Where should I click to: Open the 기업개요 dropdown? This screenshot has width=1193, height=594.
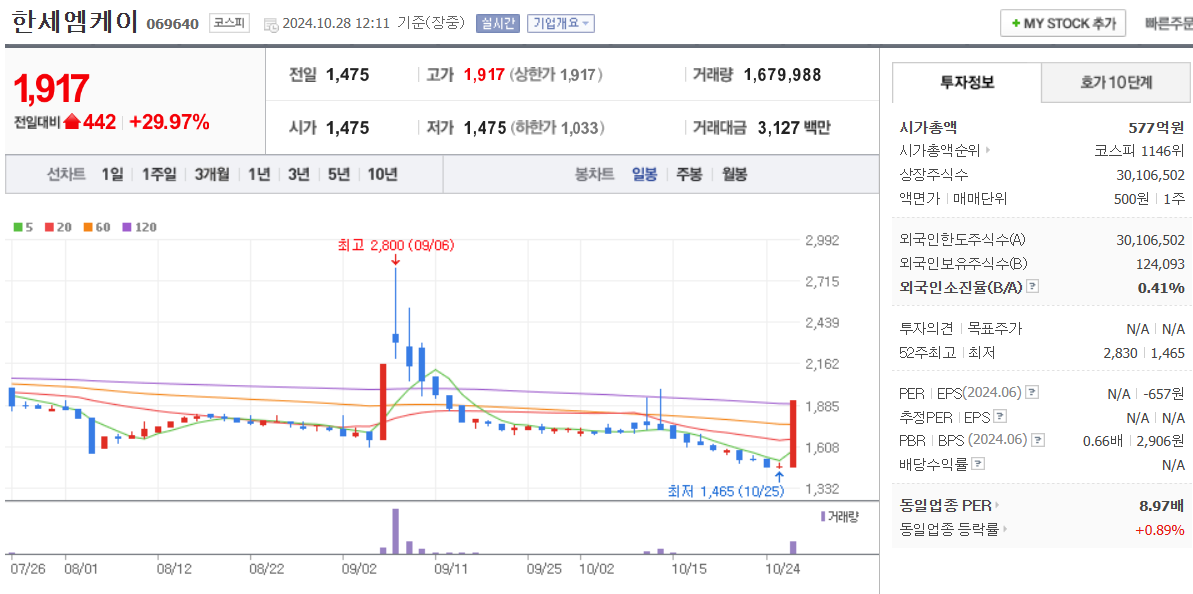coord(561,24)
